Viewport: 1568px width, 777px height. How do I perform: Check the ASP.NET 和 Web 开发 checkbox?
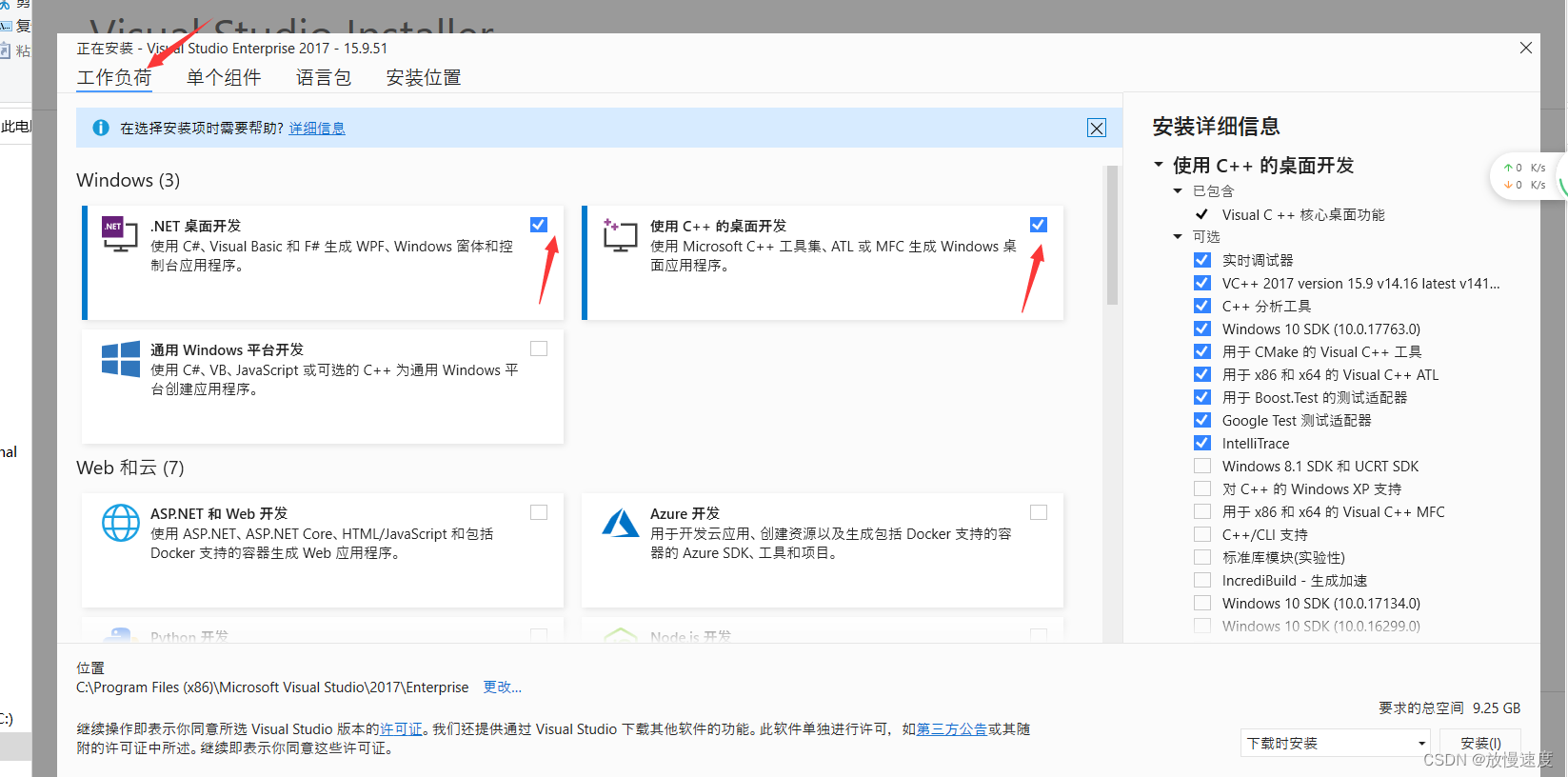pyautogui.click(x=539, y=512)
